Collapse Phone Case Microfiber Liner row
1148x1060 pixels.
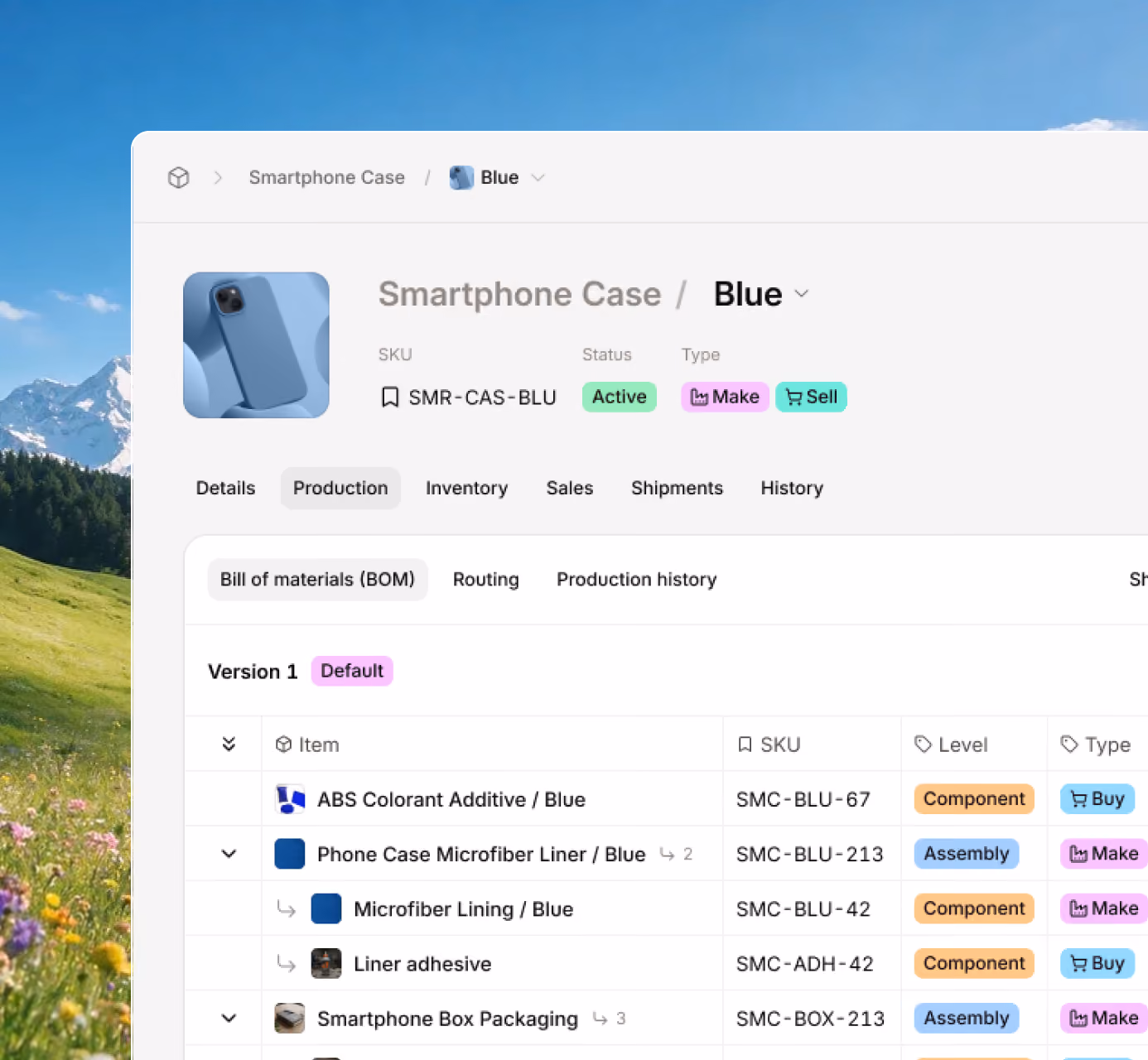[x=229, y=854]
